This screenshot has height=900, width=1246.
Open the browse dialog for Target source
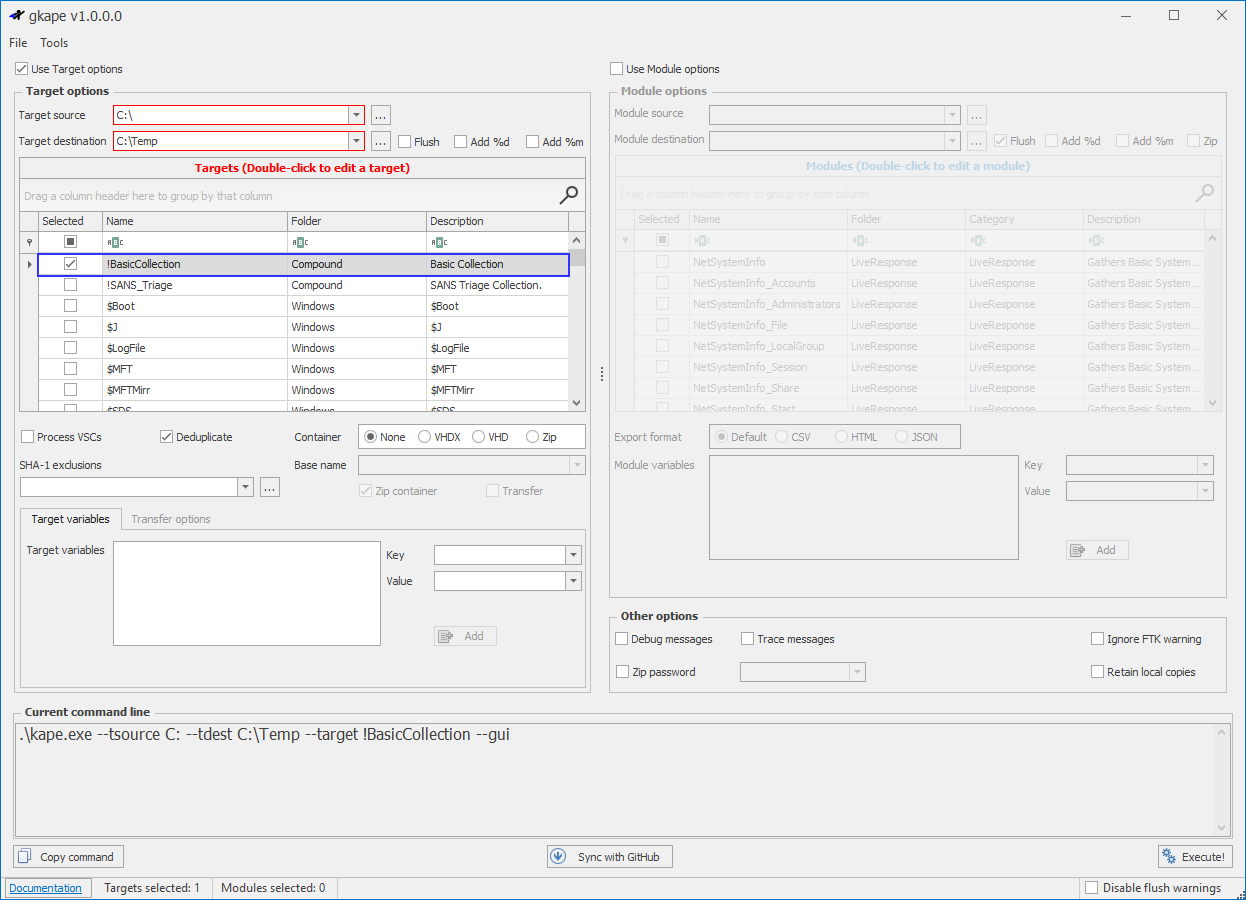[x=380, y=115]
